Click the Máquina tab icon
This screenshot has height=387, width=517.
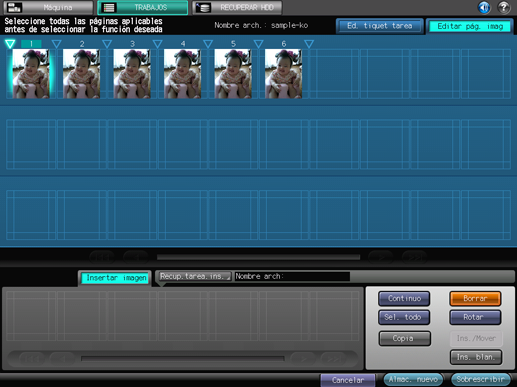click(x=14, y=7)
